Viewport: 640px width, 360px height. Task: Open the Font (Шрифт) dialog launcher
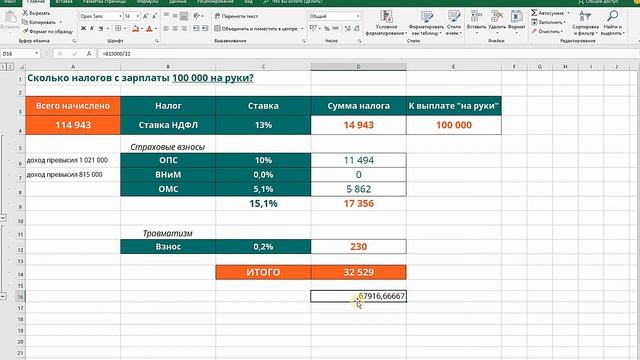click(x=157, y=41)
